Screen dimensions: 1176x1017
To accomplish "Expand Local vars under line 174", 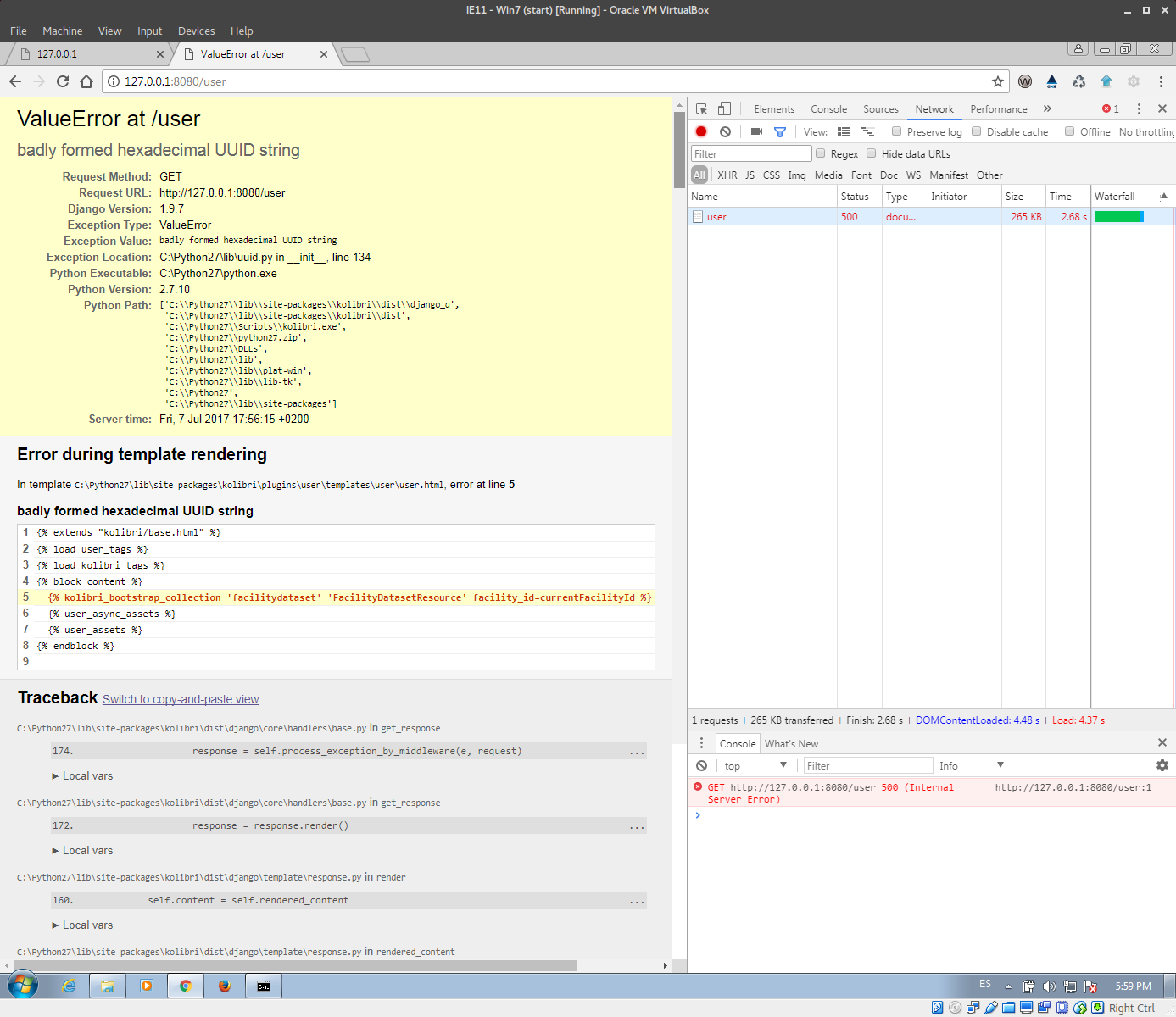I will [x=82, y=776].
